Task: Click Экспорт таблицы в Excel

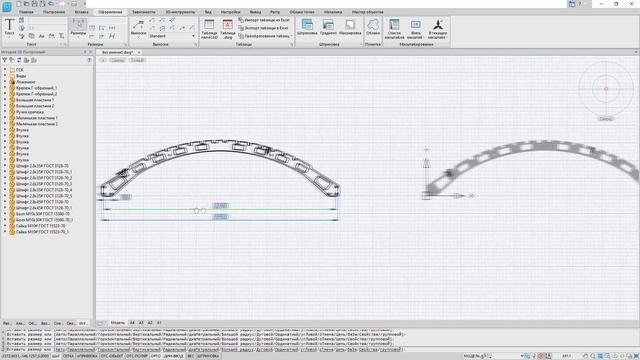Action: coord(263,28)
